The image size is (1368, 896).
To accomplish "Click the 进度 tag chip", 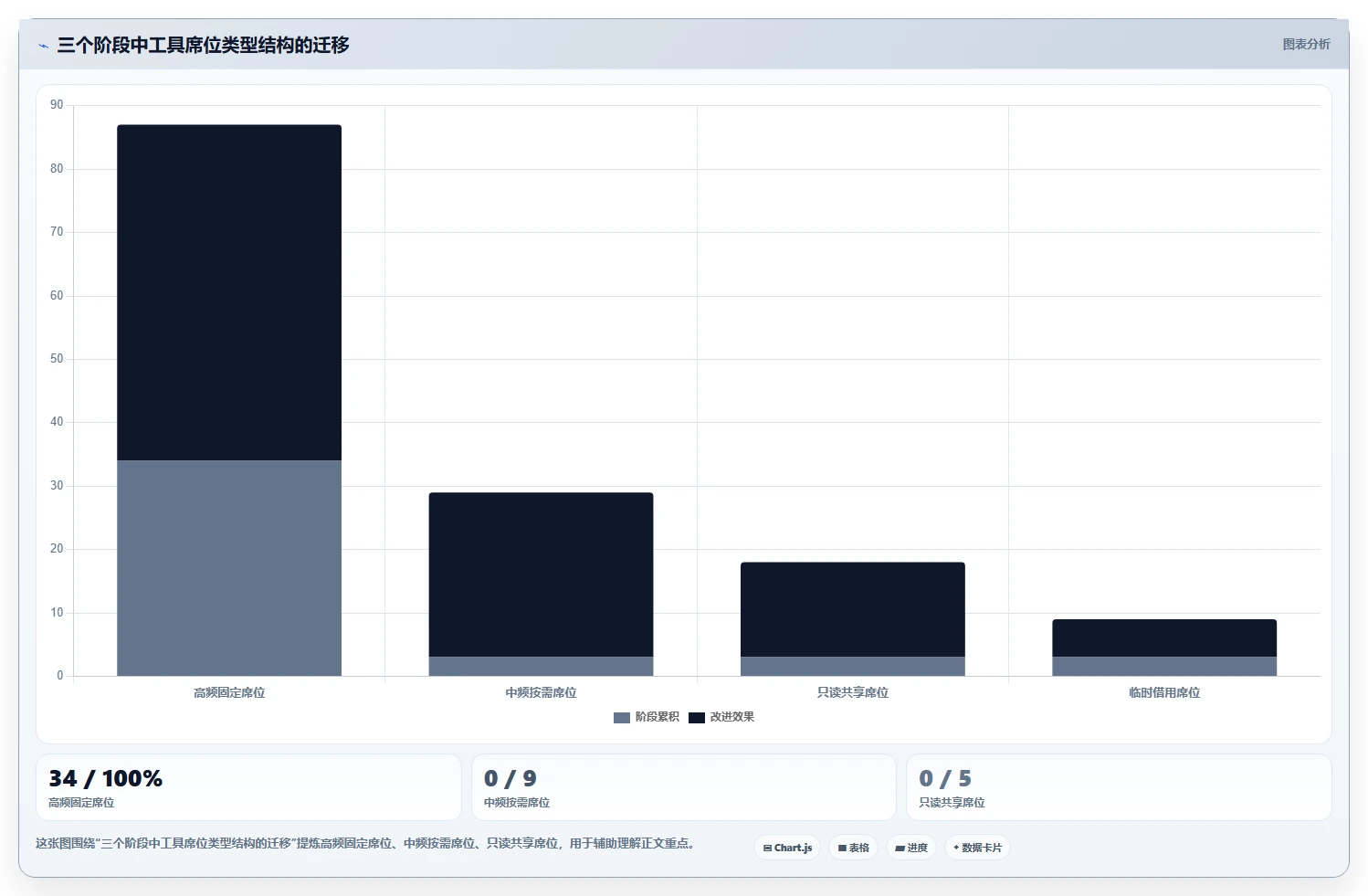I will point(910,848).
